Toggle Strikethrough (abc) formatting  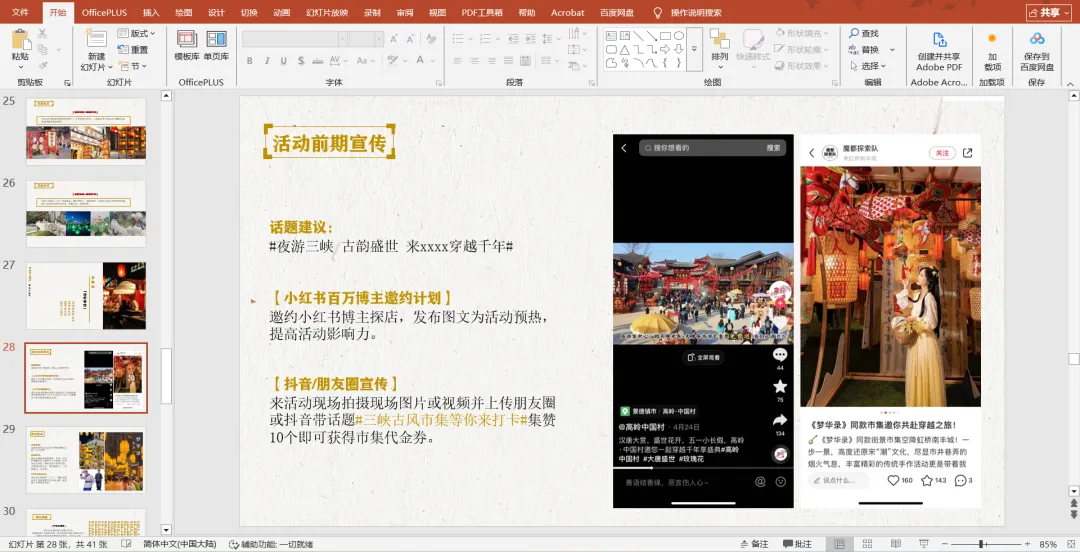318,61
